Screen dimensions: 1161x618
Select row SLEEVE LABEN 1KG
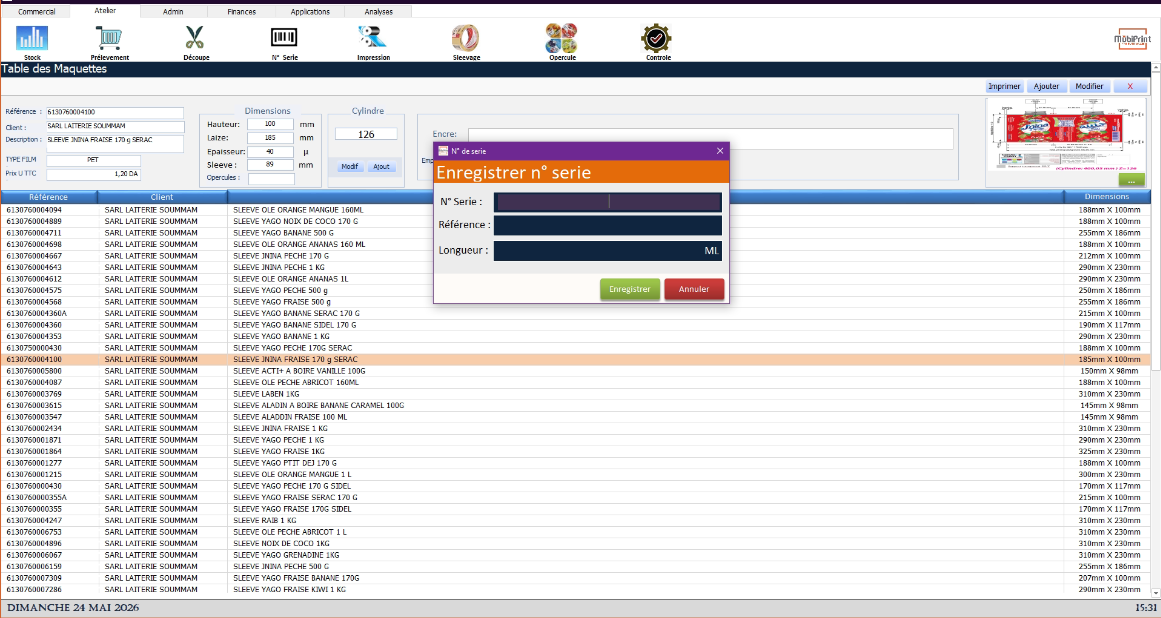coord(576,394)
